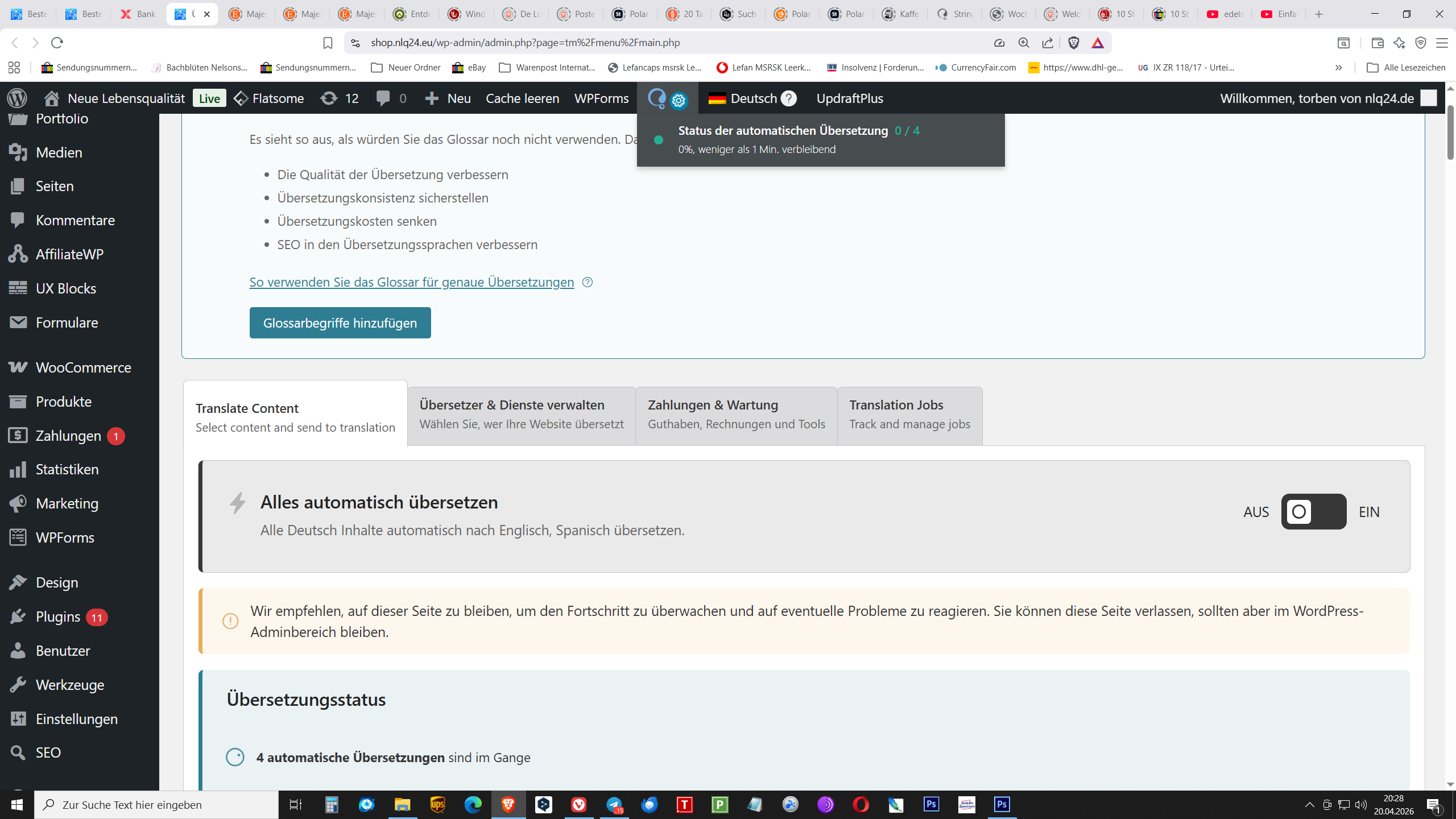Click Glossarbegriffe hinzufügen button
The width and height of the screenshot is (1456, 819).
pyautogui.click(x=340, y=322)
